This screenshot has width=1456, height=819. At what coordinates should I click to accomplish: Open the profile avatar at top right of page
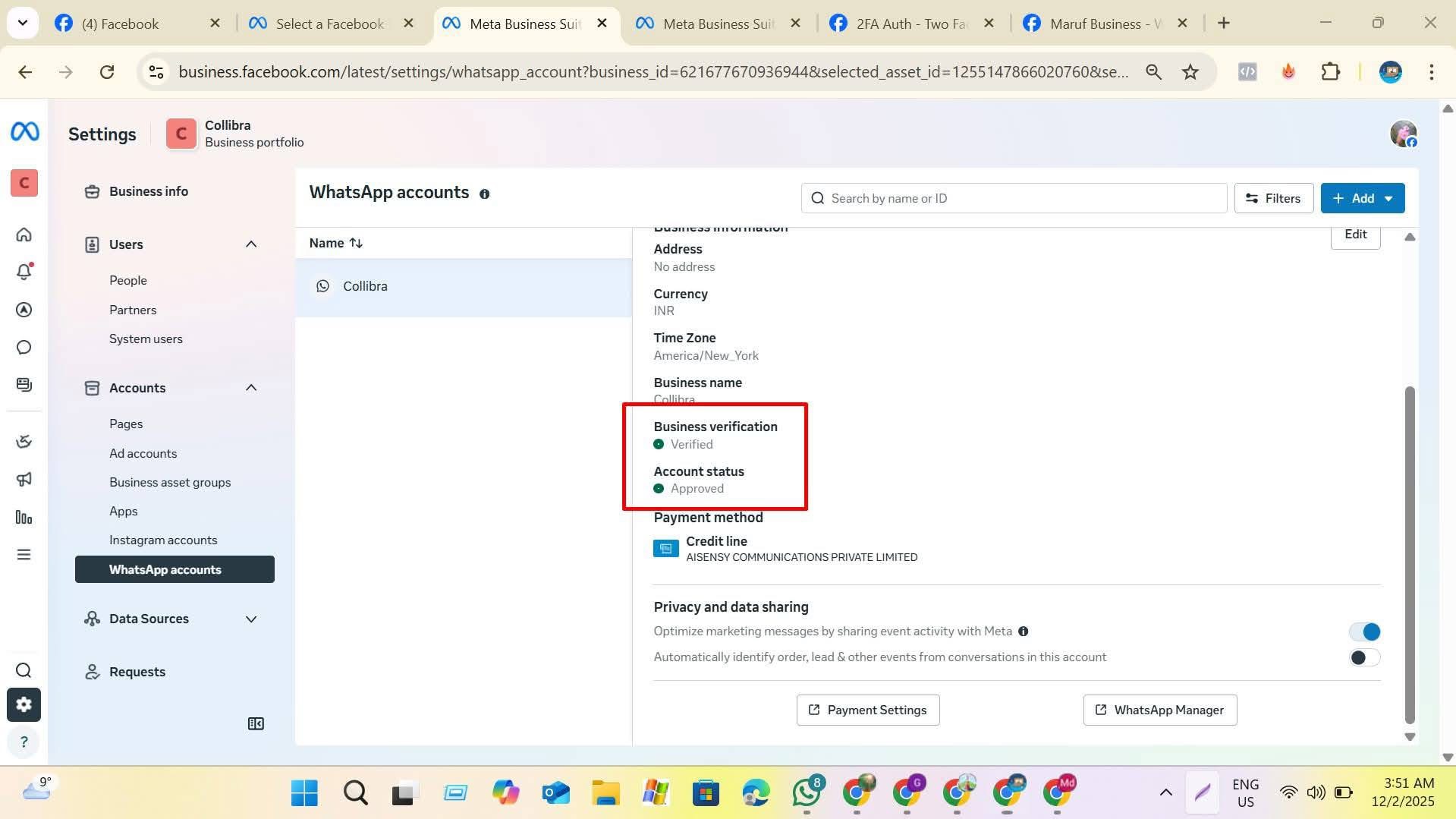(1404, 134)
